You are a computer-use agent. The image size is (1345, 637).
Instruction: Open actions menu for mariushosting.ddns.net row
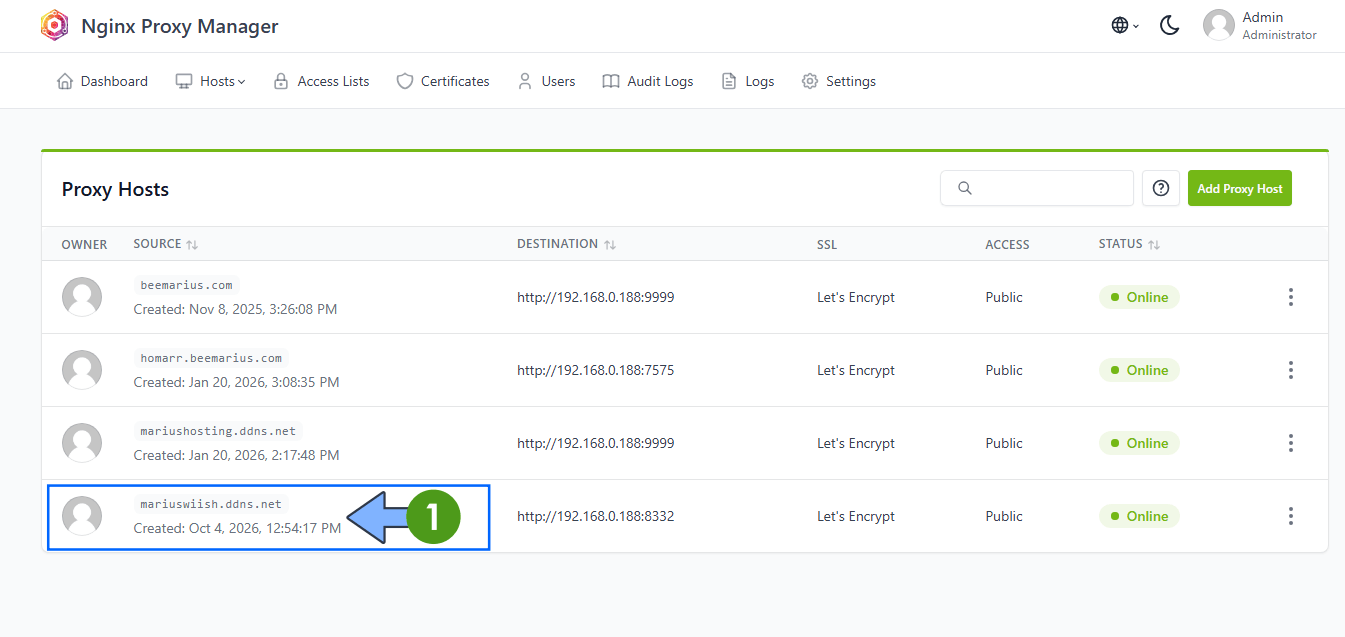click(1291, 443)
